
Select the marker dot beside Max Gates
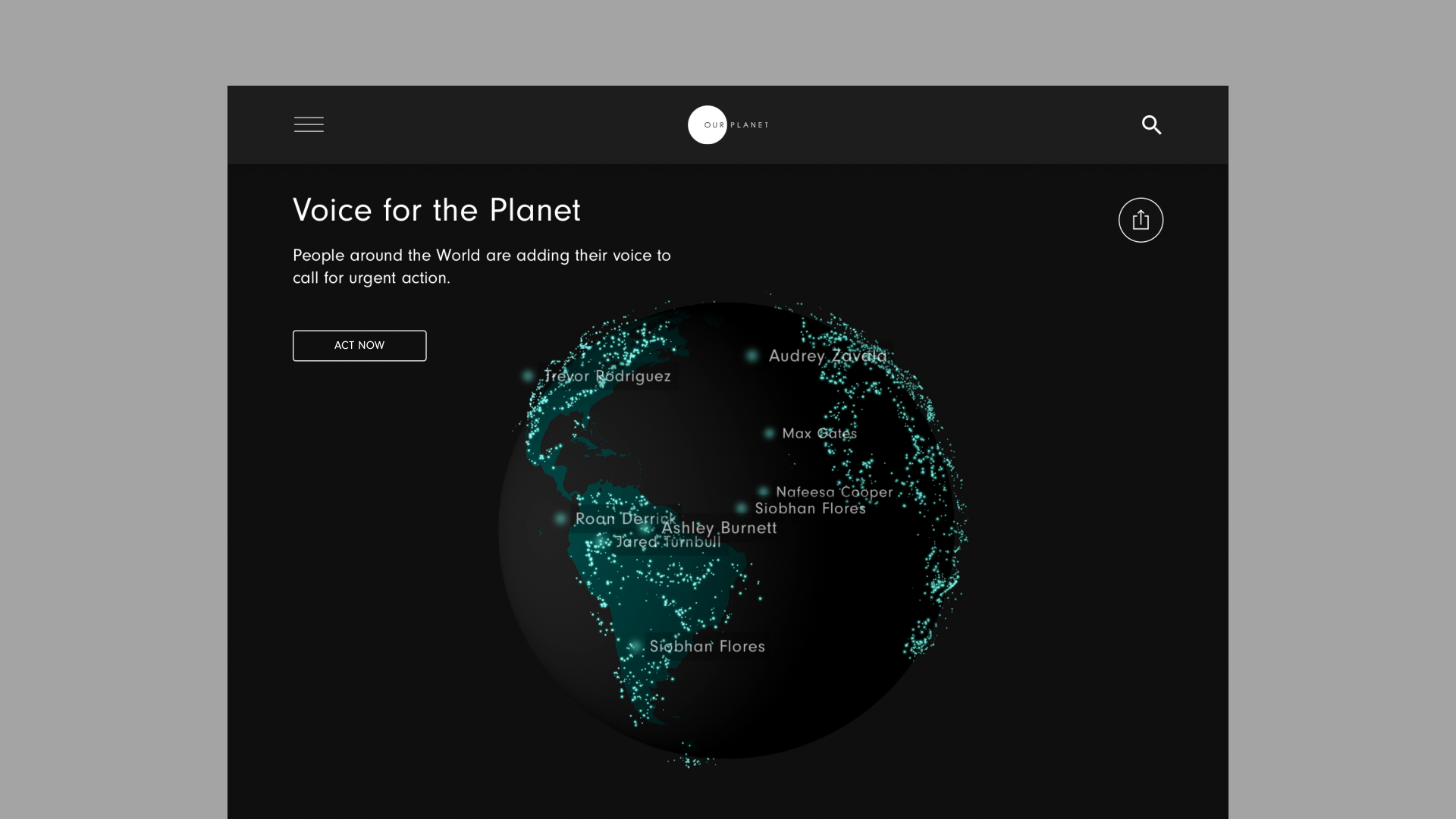coord(769,434)
